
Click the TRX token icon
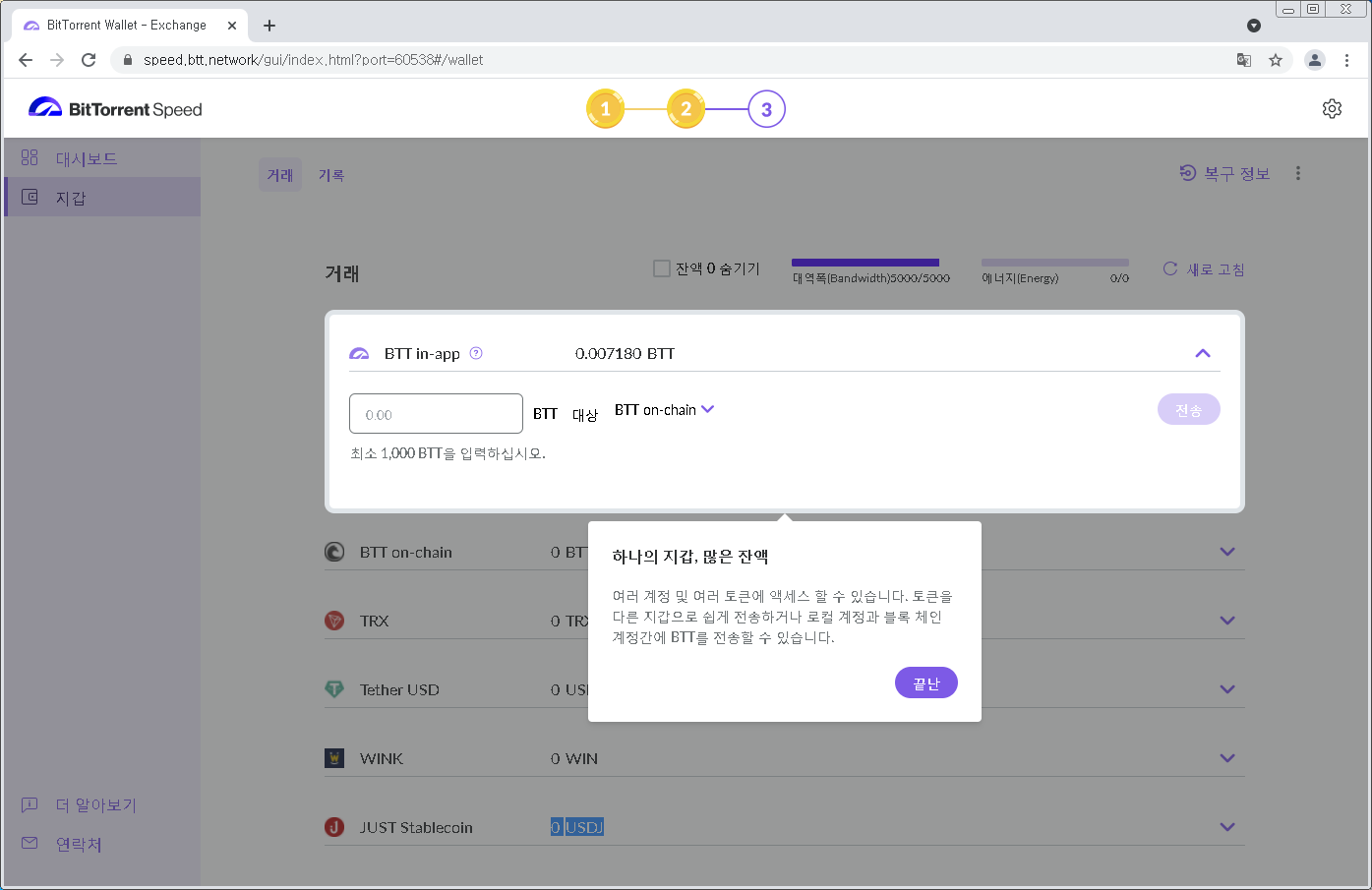(334, 621)
